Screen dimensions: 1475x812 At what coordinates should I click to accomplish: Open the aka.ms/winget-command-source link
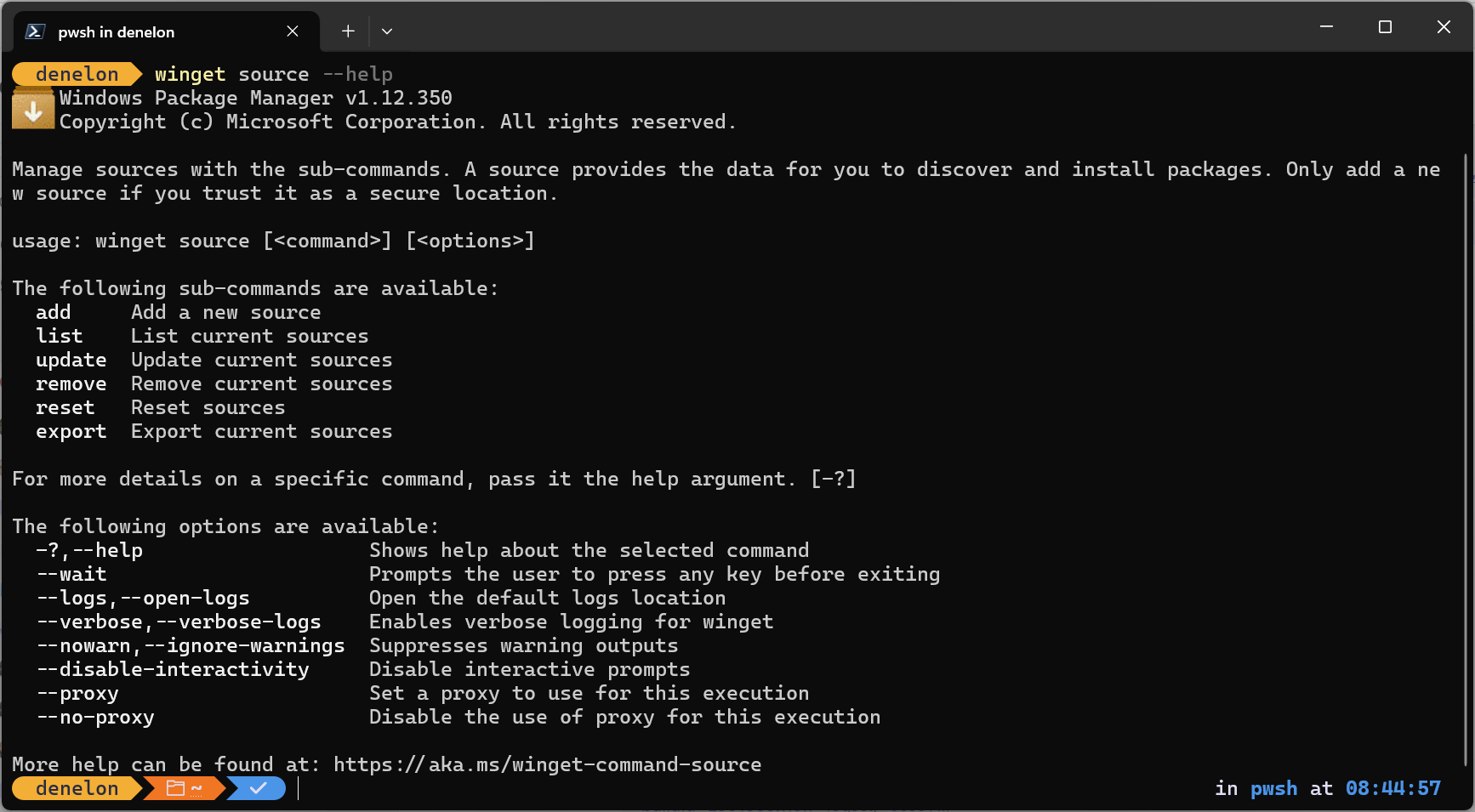click(x=547, y=764)
